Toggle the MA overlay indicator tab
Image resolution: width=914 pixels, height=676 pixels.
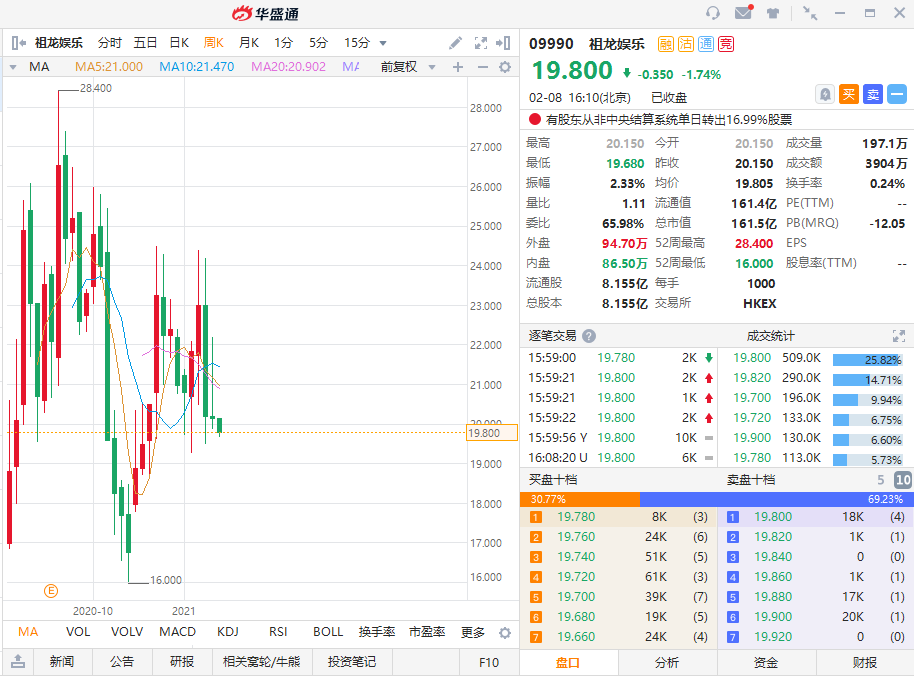pyautogui.click(x=28, y=632)
